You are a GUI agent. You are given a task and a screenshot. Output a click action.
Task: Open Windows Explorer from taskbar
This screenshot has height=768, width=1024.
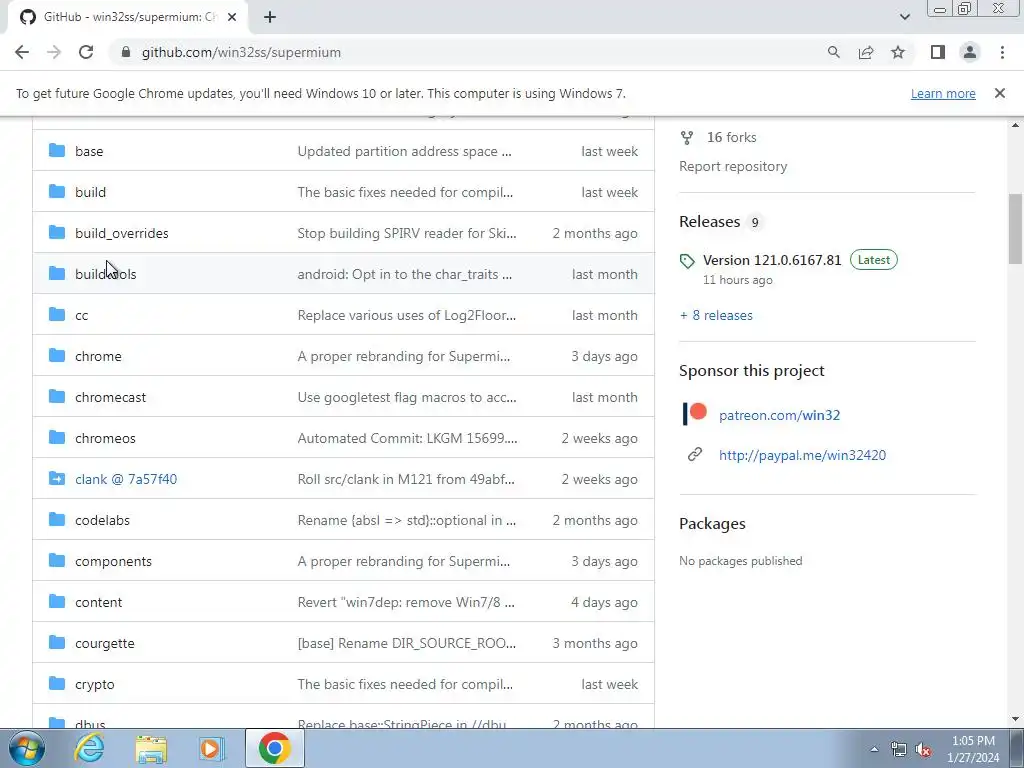pos(151,748)
